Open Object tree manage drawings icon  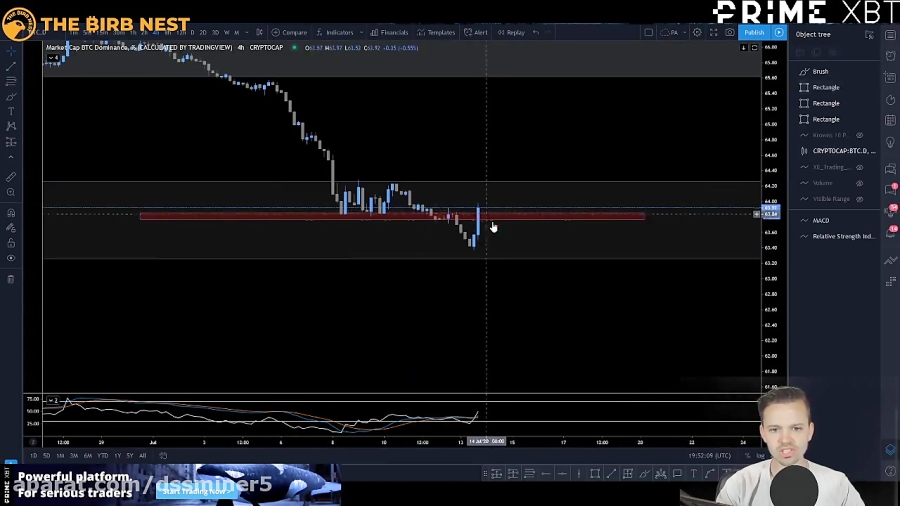pos(869,35)
